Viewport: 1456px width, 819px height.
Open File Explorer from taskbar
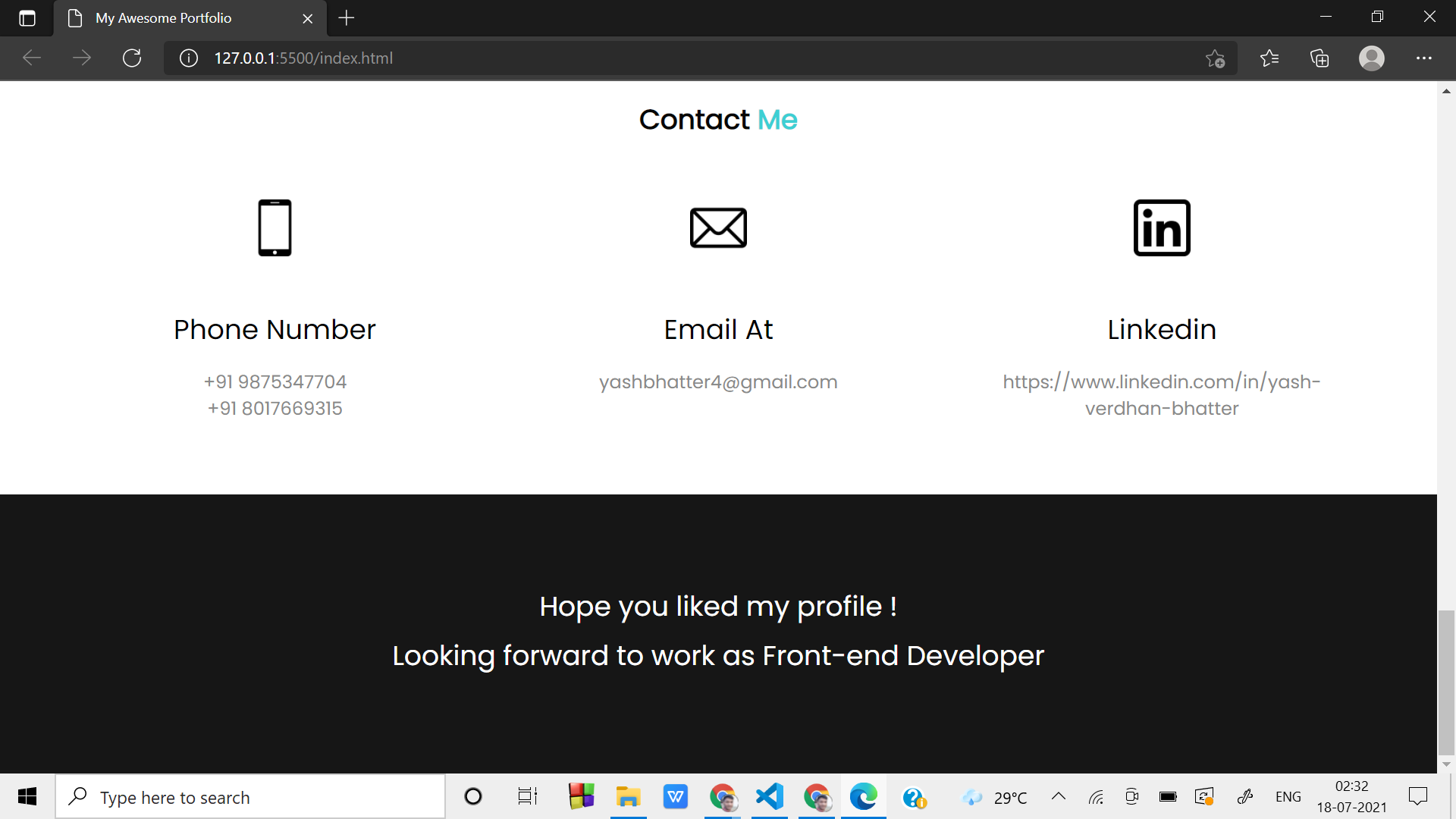pyautogui.click(x=628, y=796)
